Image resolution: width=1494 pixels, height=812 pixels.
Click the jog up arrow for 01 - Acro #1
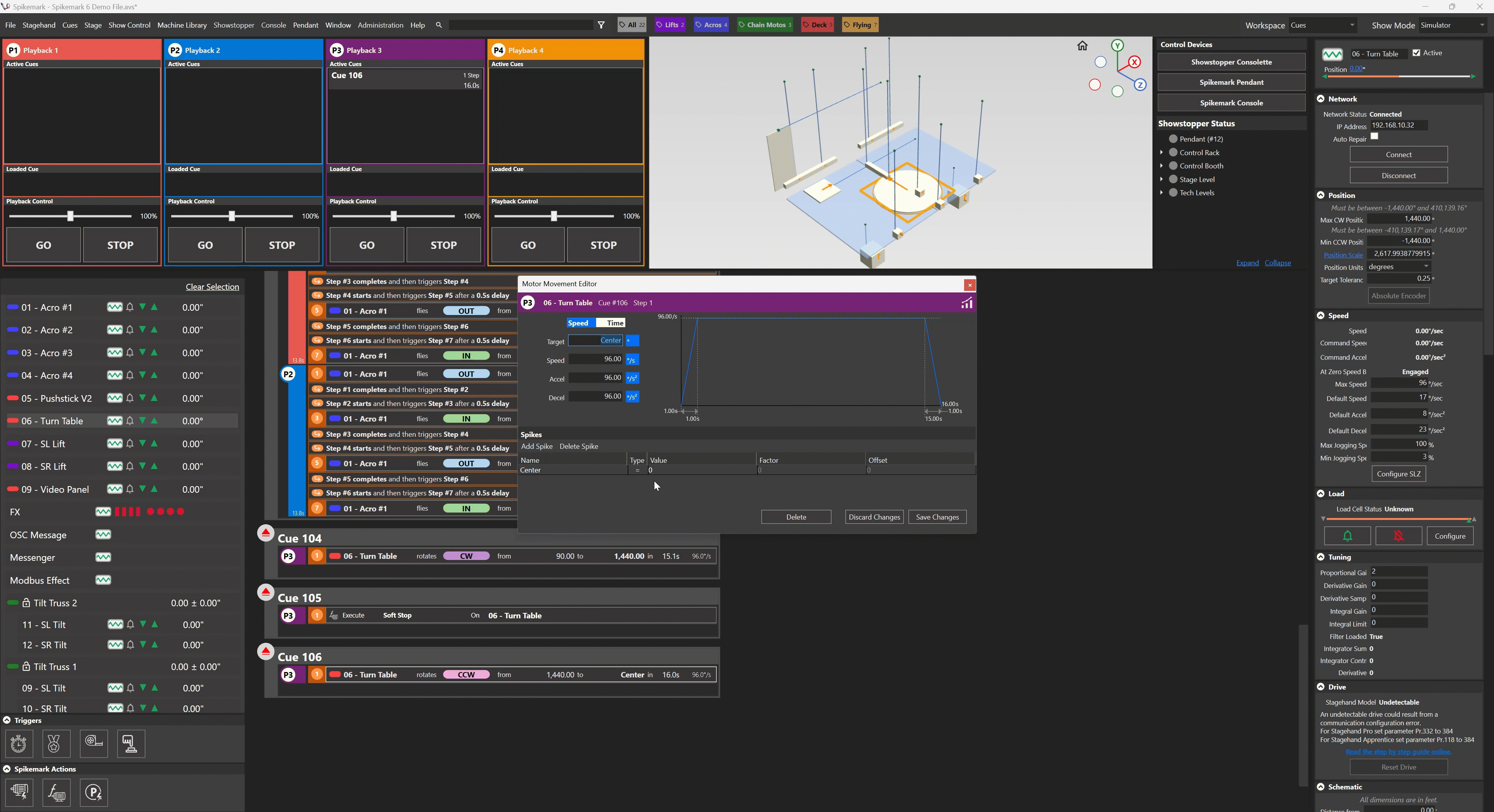coord(154,306)
